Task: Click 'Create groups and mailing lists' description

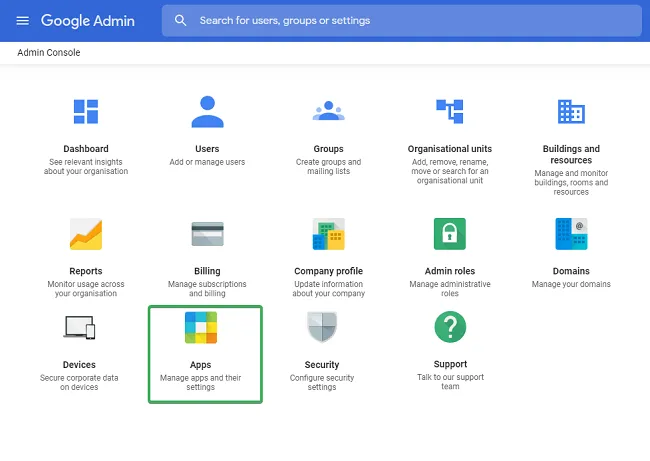Action: coord(328,167)
